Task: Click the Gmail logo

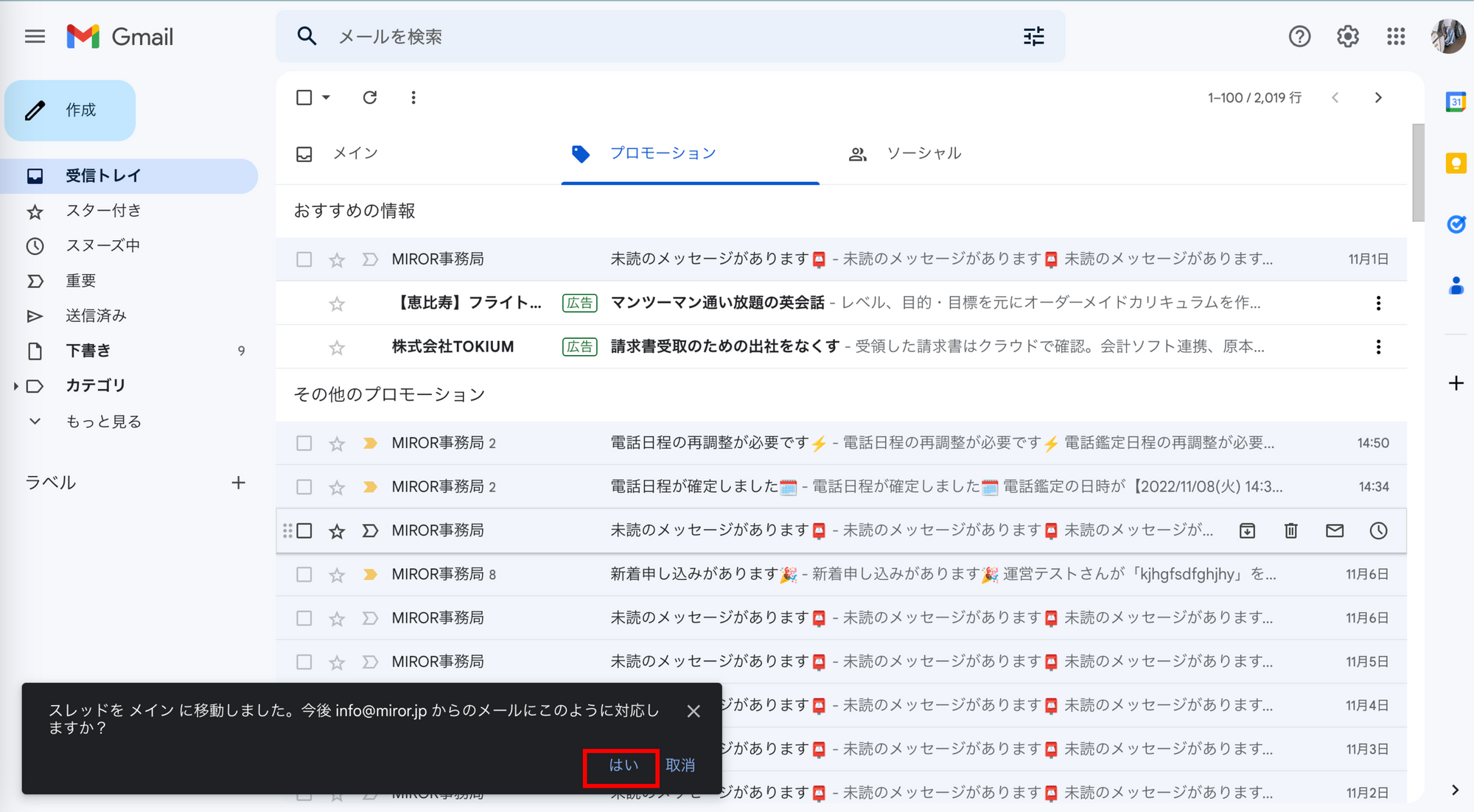Action: point(120,37)
